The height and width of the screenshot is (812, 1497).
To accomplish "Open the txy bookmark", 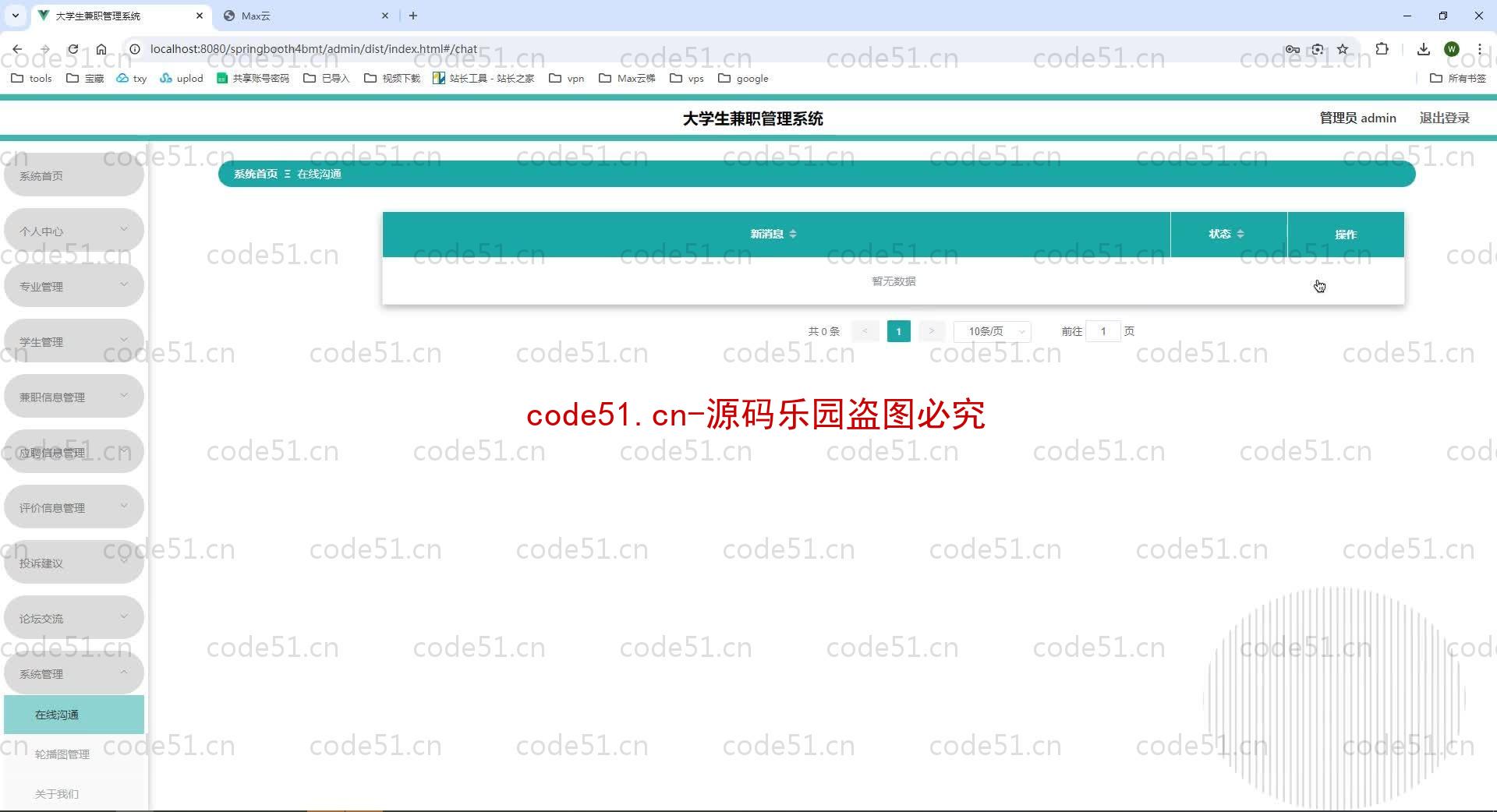I will [x=132, y=78].
